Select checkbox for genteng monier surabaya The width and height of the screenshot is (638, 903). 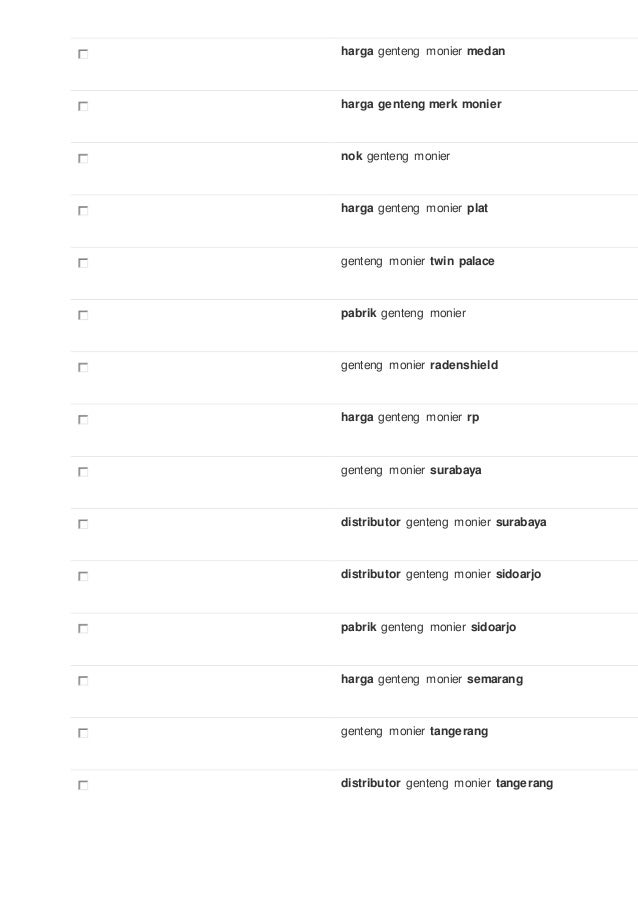83,472
